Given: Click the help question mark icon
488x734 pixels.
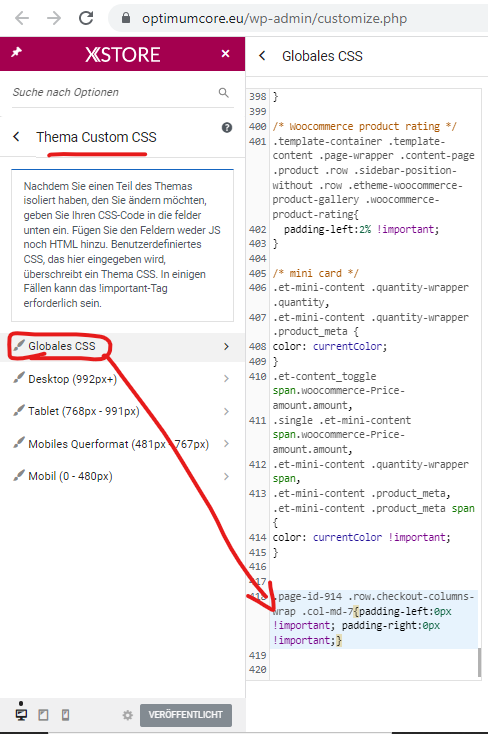Looking at the screenshot, I should (x=227, y=127).
